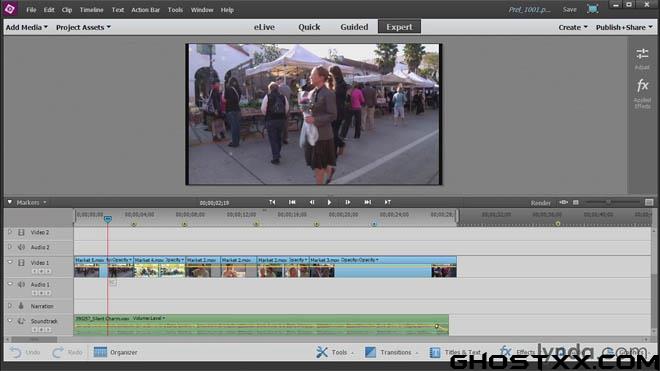Viewport: 660px width, 371px height.
Task: Switch to the Guided view
Action: tap(354, 27)
